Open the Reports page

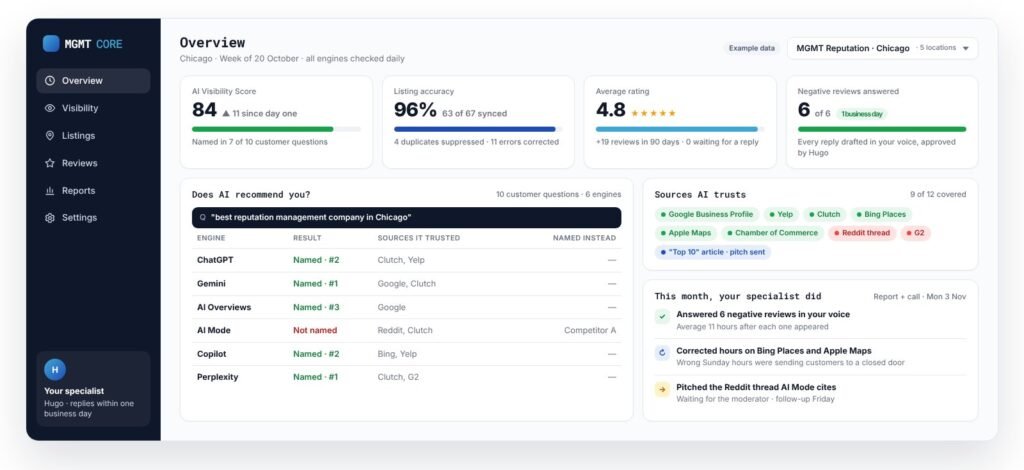pyautogui.click(x=93, y=191)
